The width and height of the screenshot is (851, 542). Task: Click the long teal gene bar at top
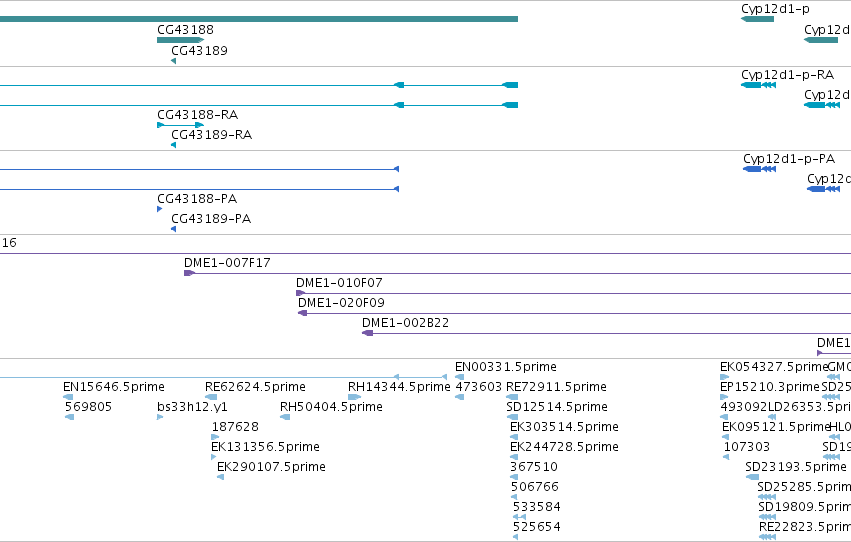[x=259, y=19]
